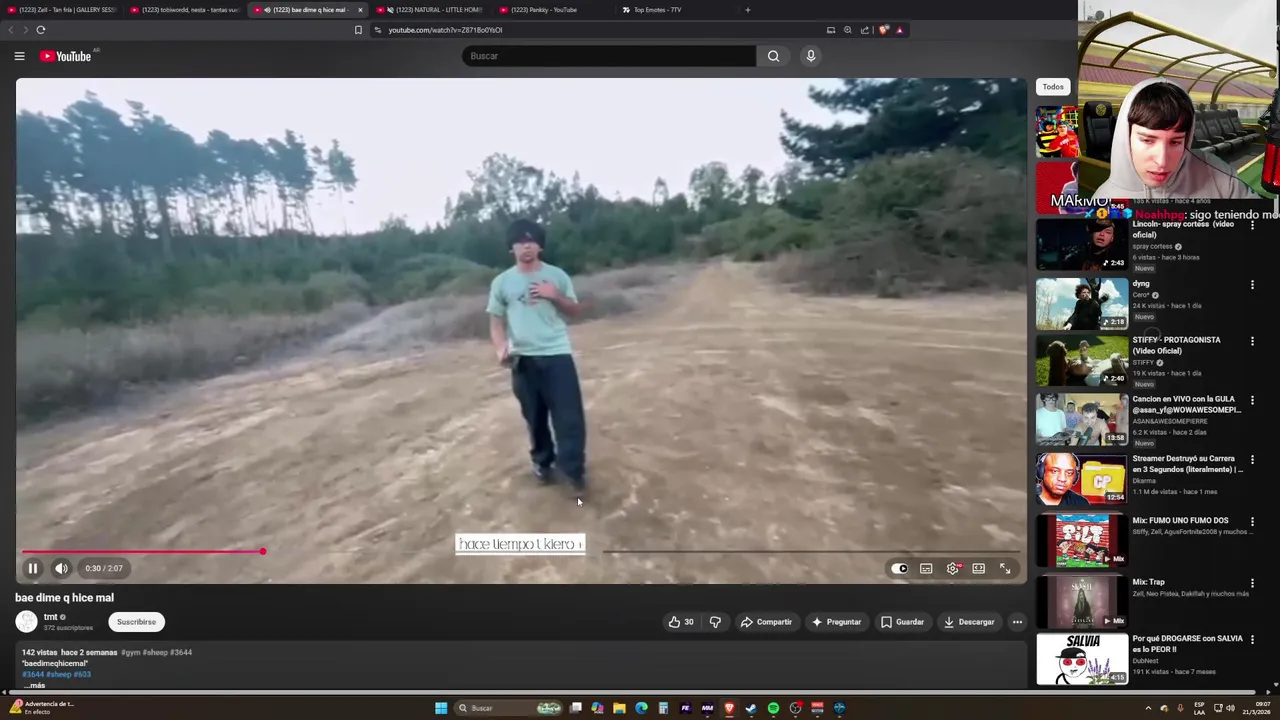Click the browser back arrow
1280x720 pixels.
point(11,30)
